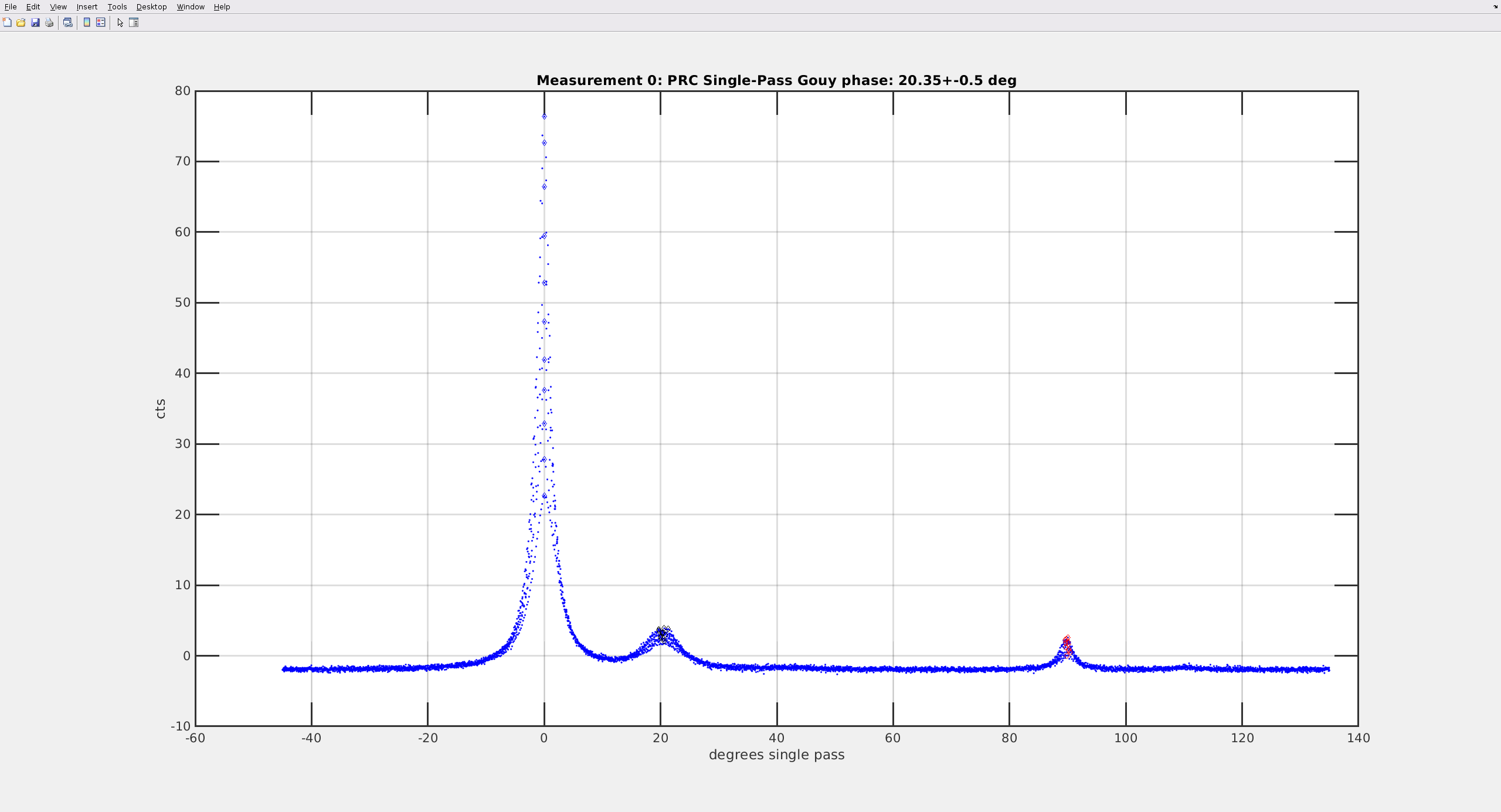Open the Desktop menu

pyautogui.click(x=151, y=6)
